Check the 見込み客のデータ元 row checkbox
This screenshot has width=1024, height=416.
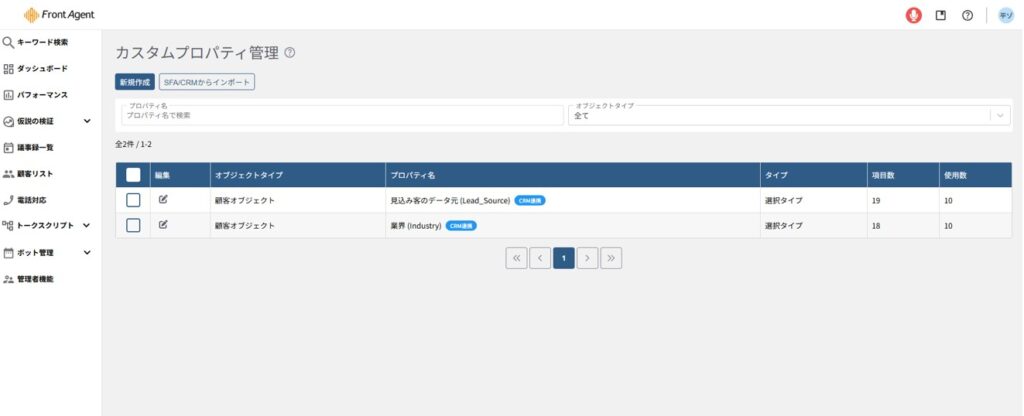point(133,200)
